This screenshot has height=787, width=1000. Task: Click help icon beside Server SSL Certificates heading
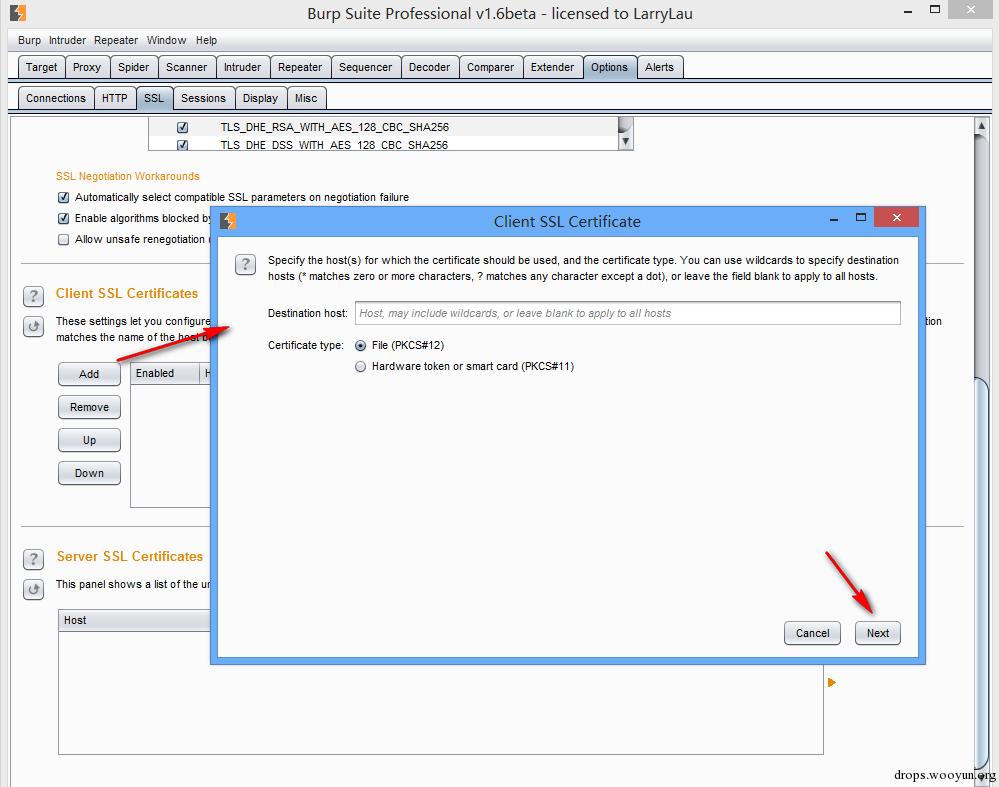34,559
